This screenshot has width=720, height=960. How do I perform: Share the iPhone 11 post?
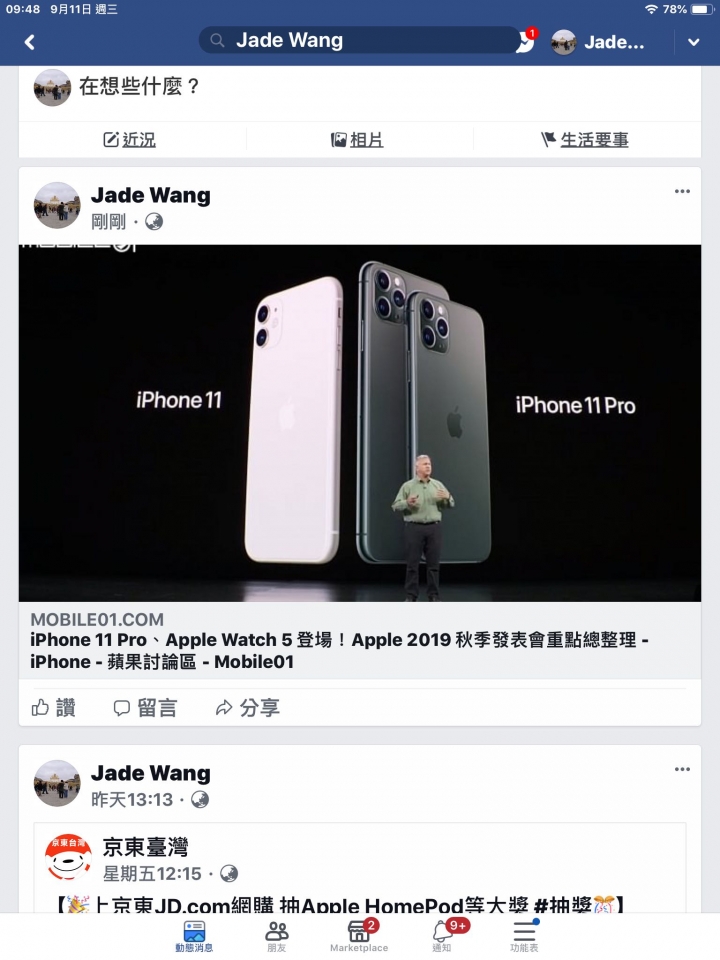click(247, 708)
